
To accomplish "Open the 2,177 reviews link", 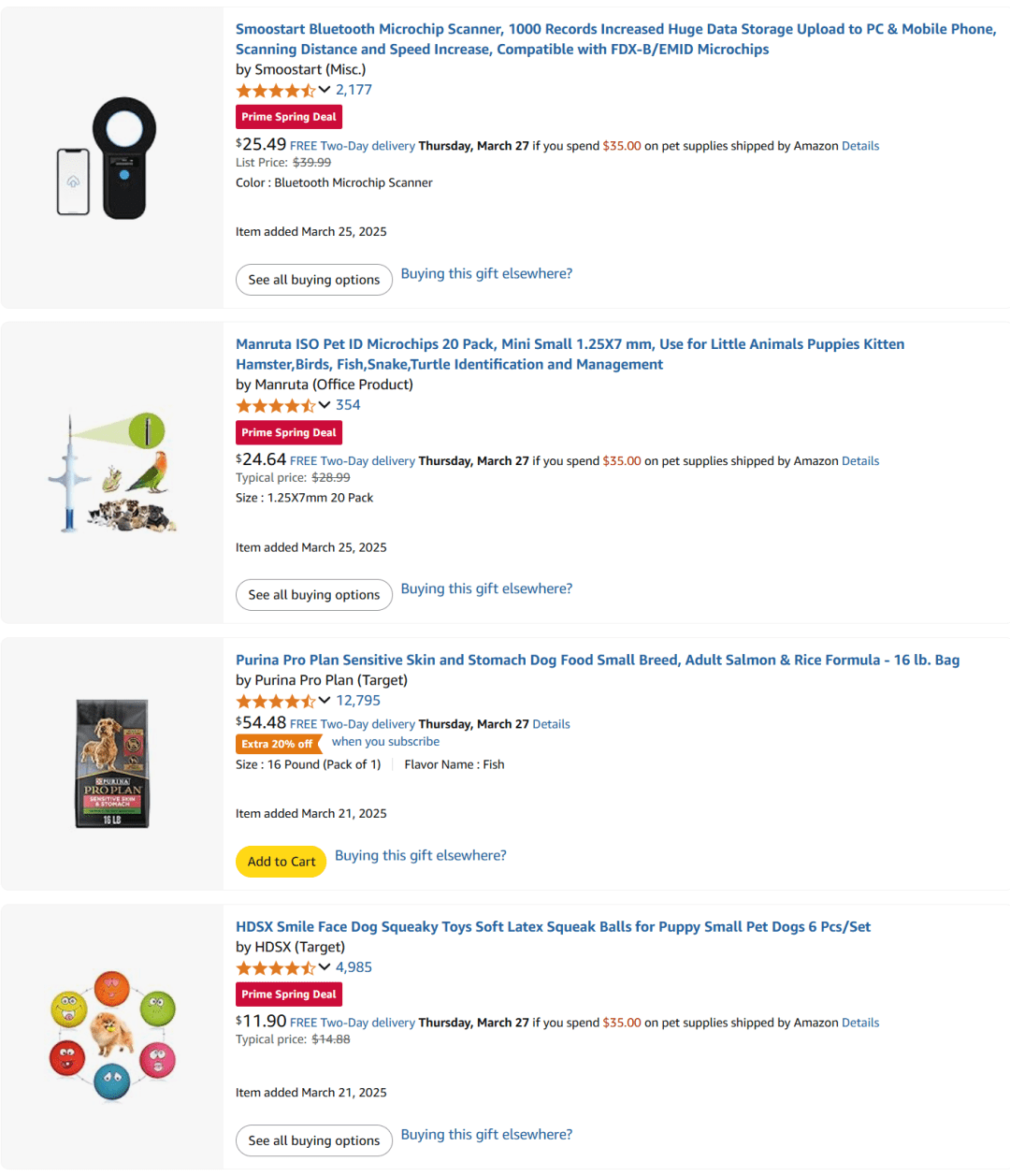I will click(353, 90).
